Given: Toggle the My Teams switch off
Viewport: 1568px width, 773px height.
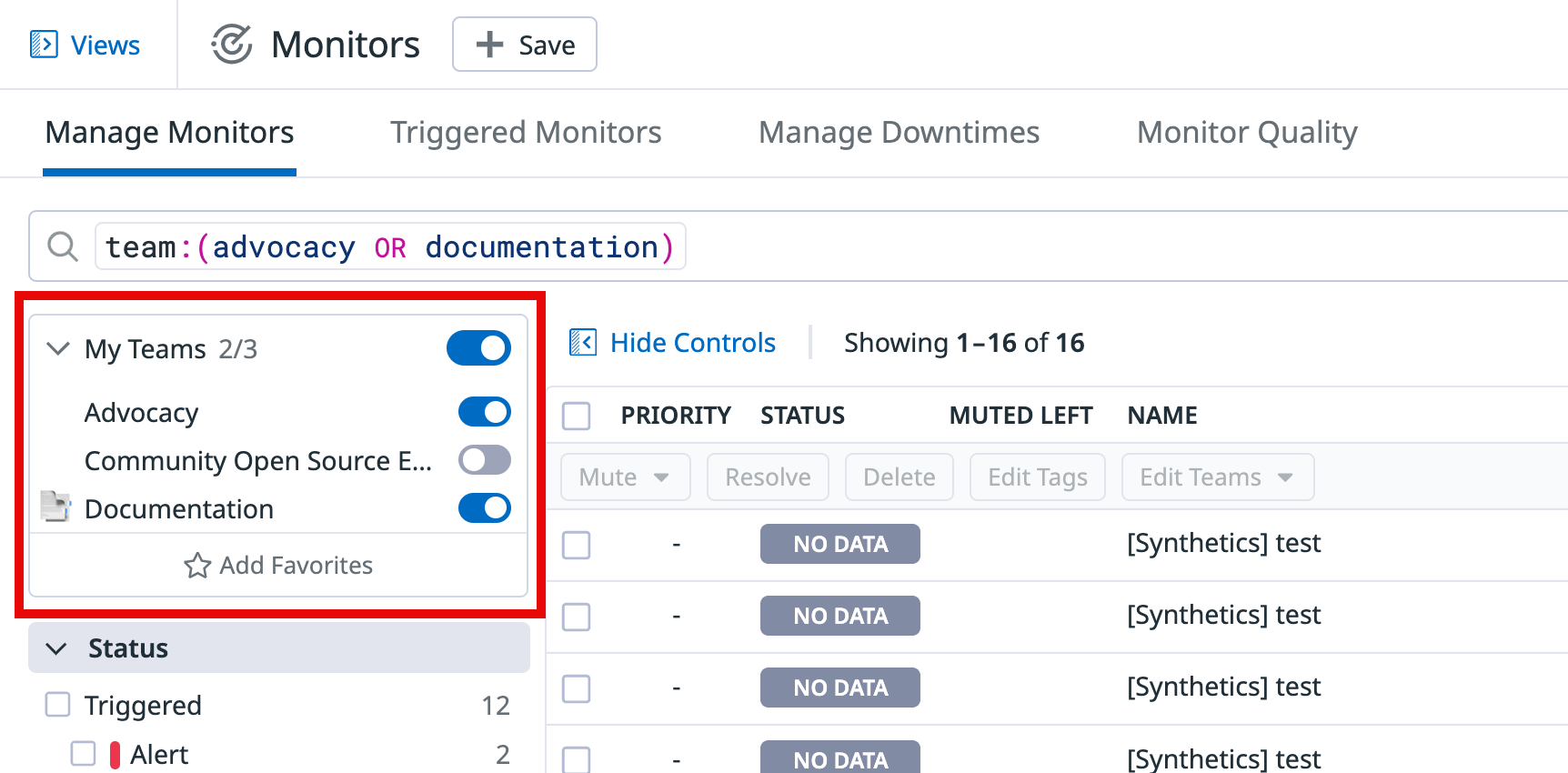Looking at the screenshot, I should [479, 348].
